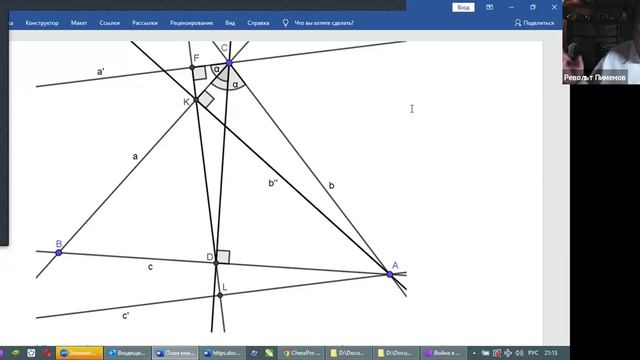The height and width of the screenshot is (360, 640).
Task: Minimize the Word window
Action: point(511,7)
